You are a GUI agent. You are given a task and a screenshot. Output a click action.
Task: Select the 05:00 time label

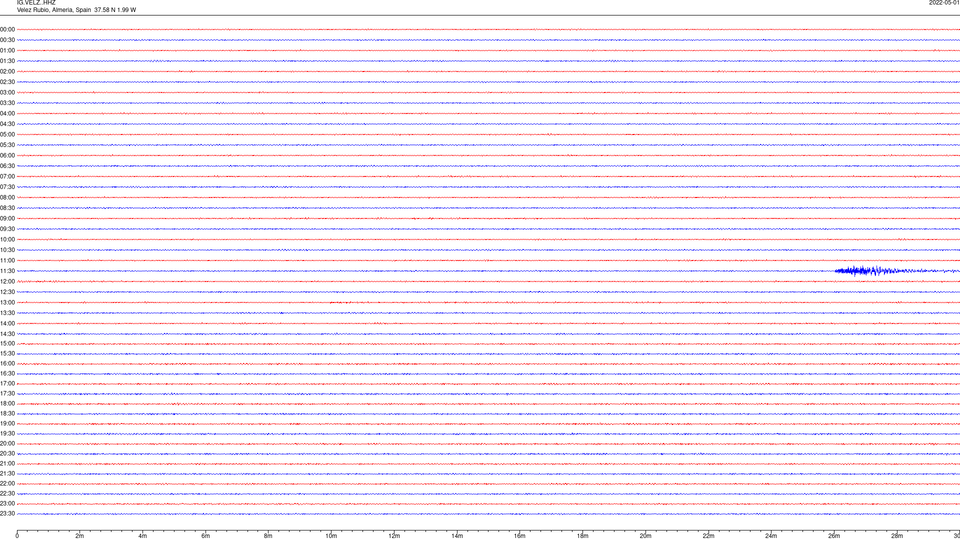(7, 134)
